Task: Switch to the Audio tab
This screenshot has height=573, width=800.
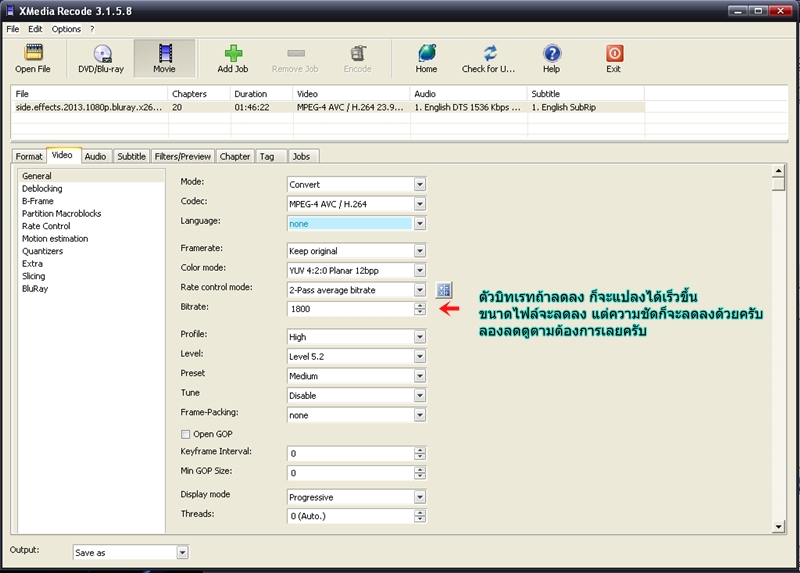Action: (x=95, y=157)
